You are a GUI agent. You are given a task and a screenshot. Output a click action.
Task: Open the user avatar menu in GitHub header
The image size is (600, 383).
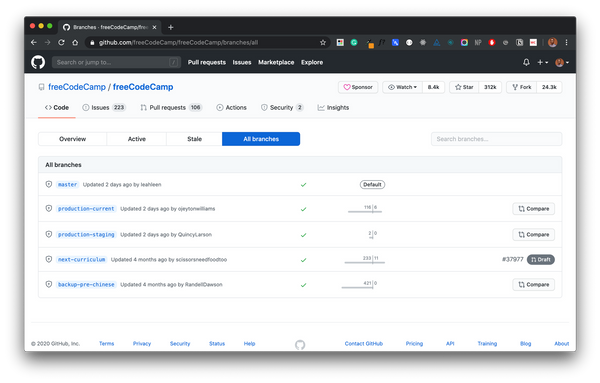562,62
